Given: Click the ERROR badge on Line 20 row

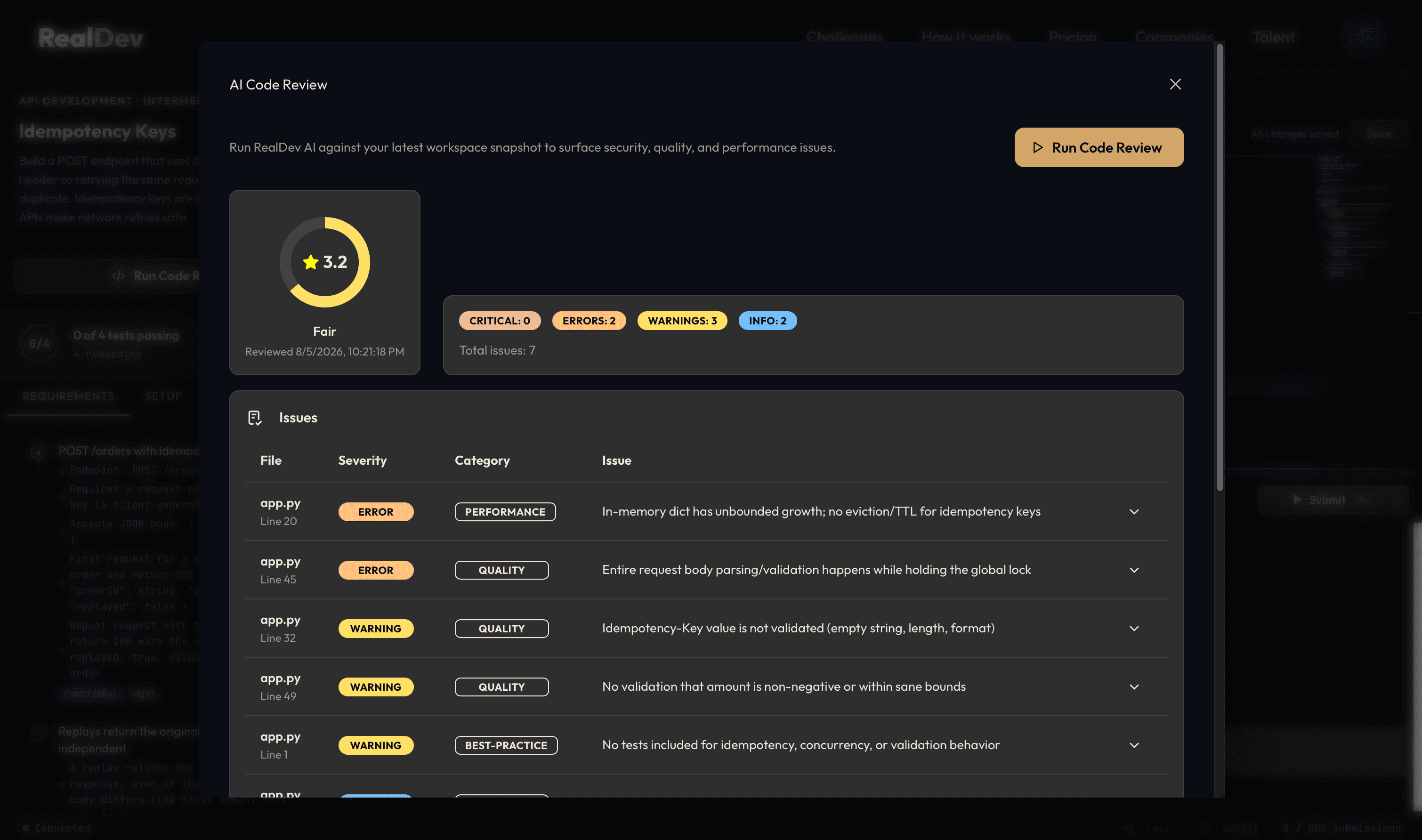Looking at the screenshot, I should 376,512.
